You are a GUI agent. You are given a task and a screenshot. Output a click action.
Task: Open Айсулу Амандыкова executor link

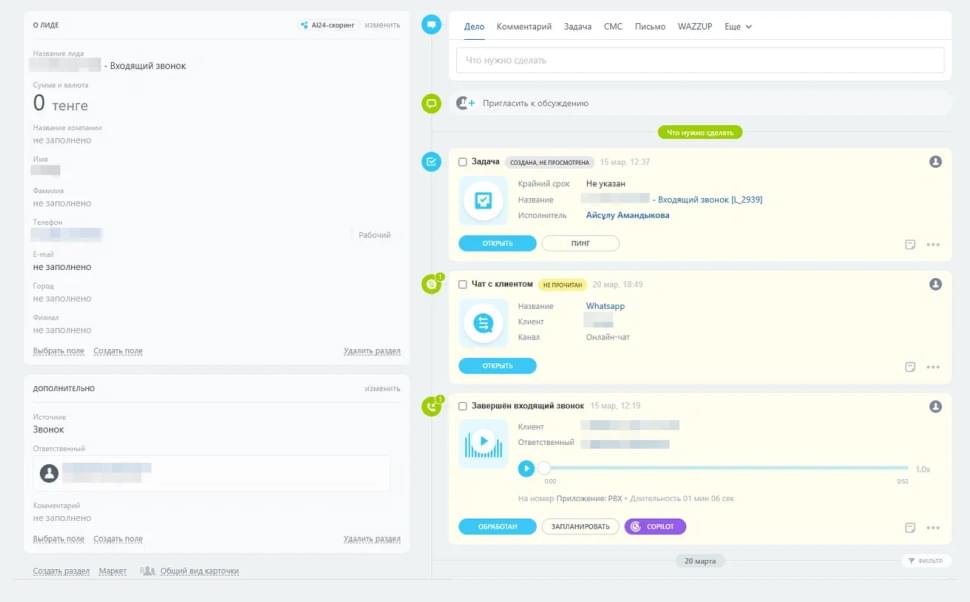[627, 215]
